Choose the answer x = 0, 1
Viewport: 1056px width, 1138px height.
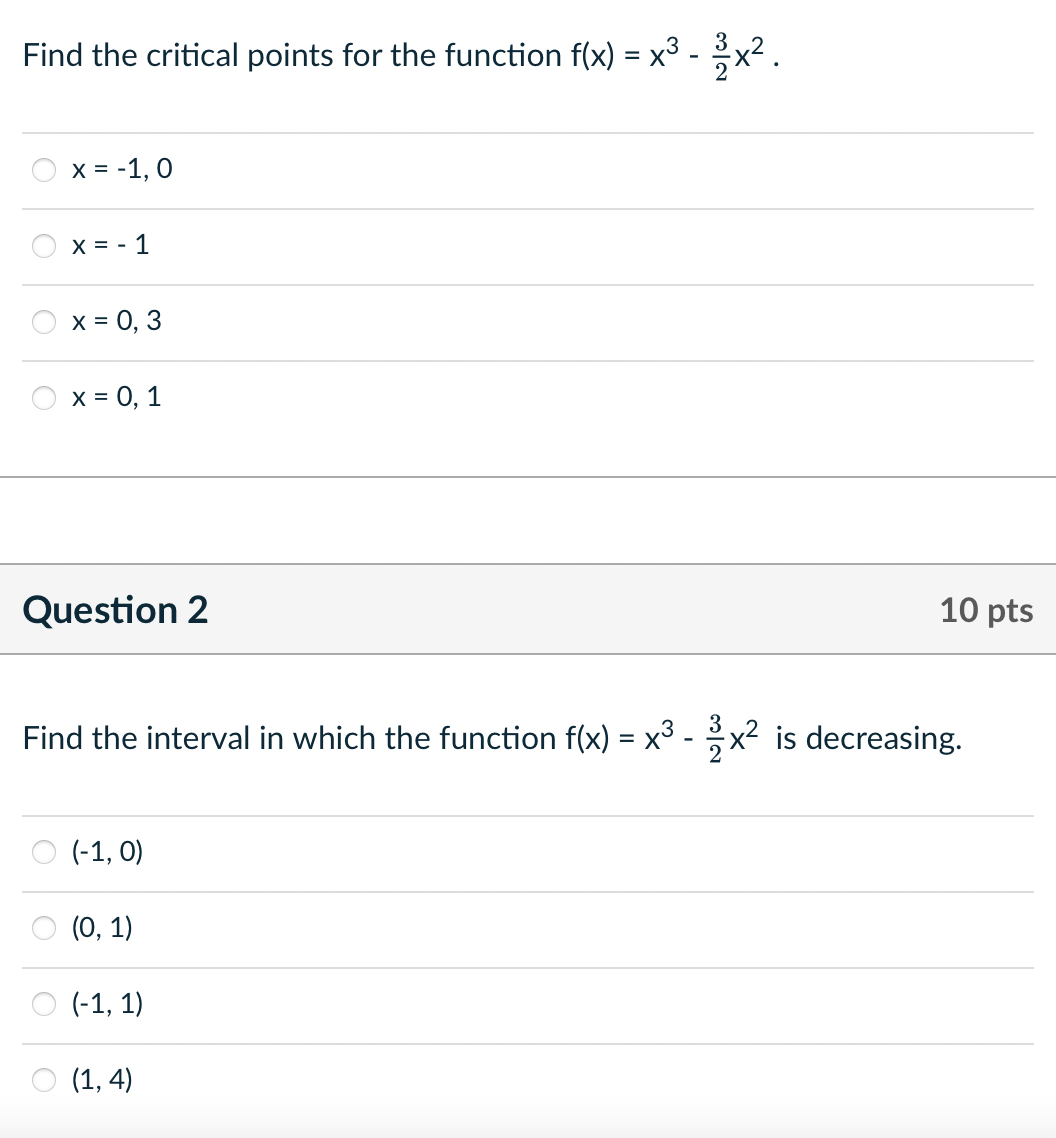(x=44, y=397)
